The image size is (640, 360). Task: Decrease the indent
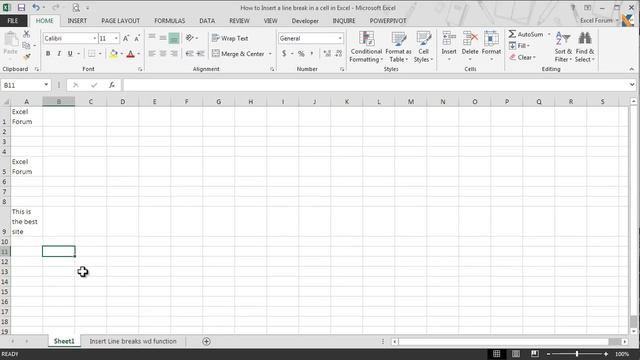click(189, 53)
